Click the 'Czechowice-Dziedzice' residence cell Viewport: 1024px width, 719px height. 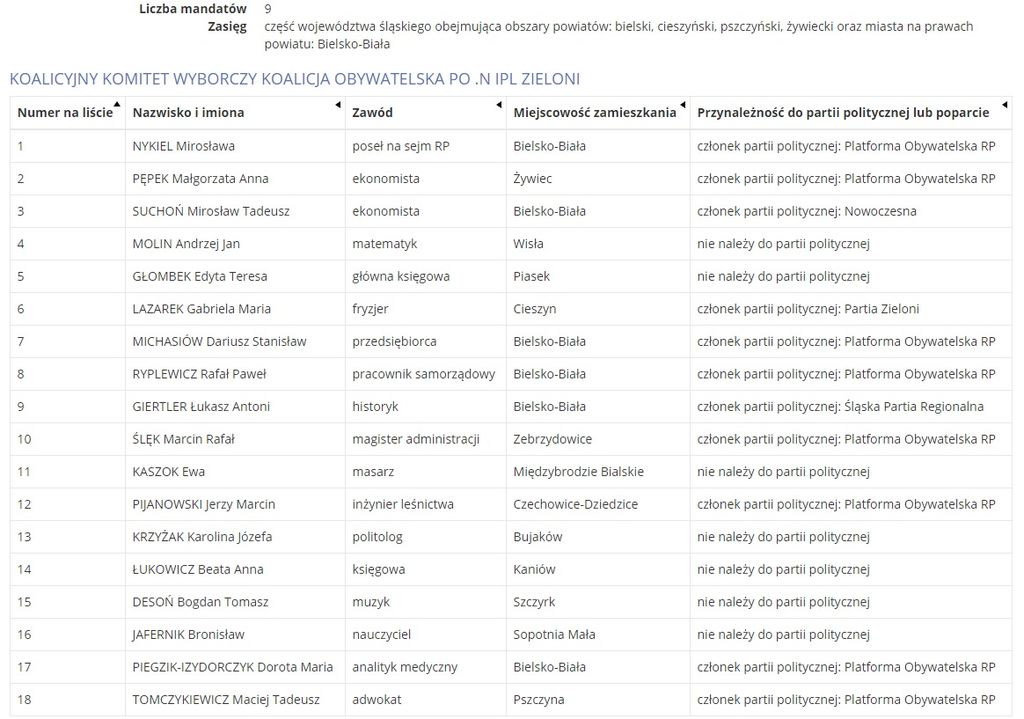point(575,504)
